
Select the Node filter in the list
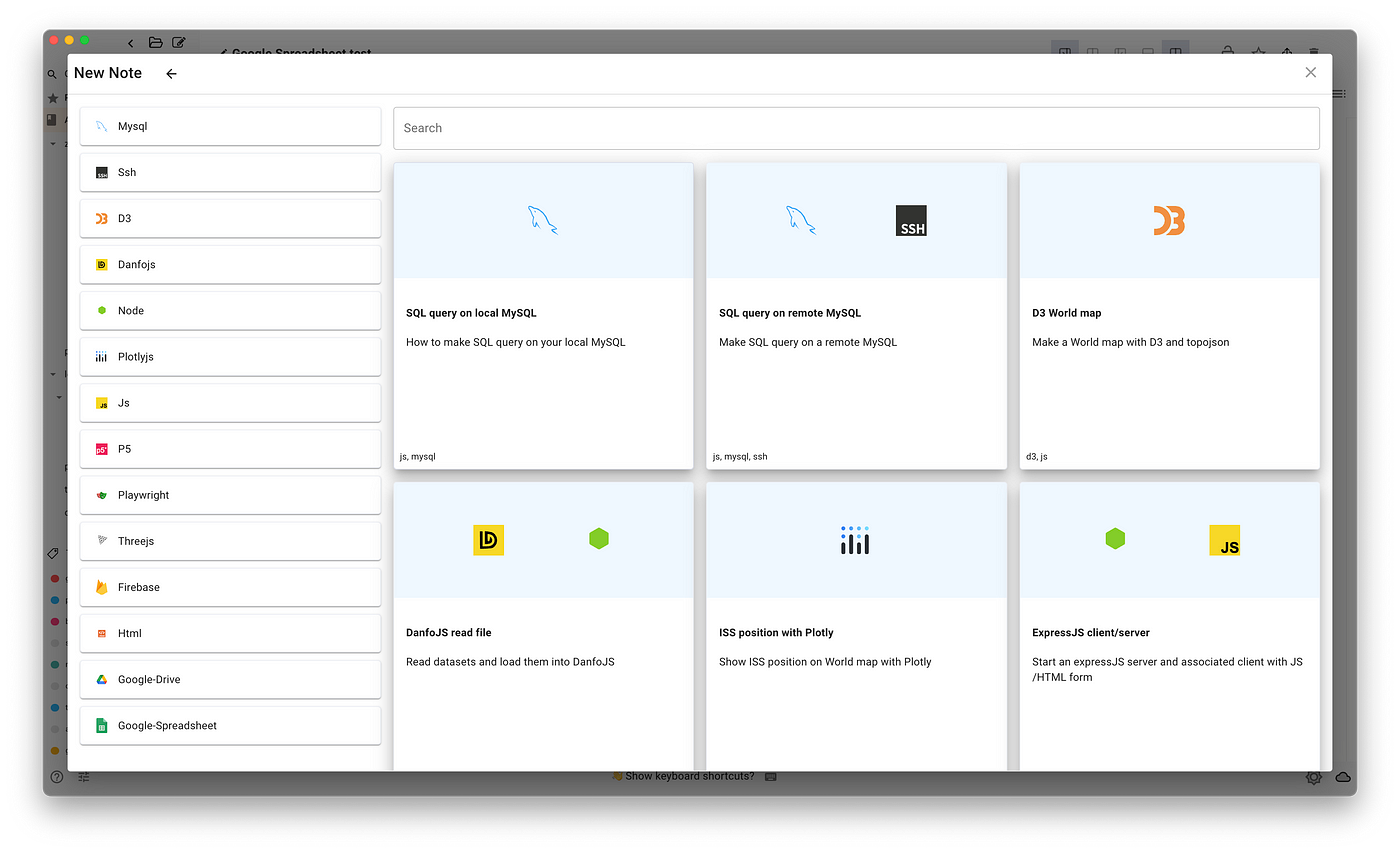click(230, 311)
